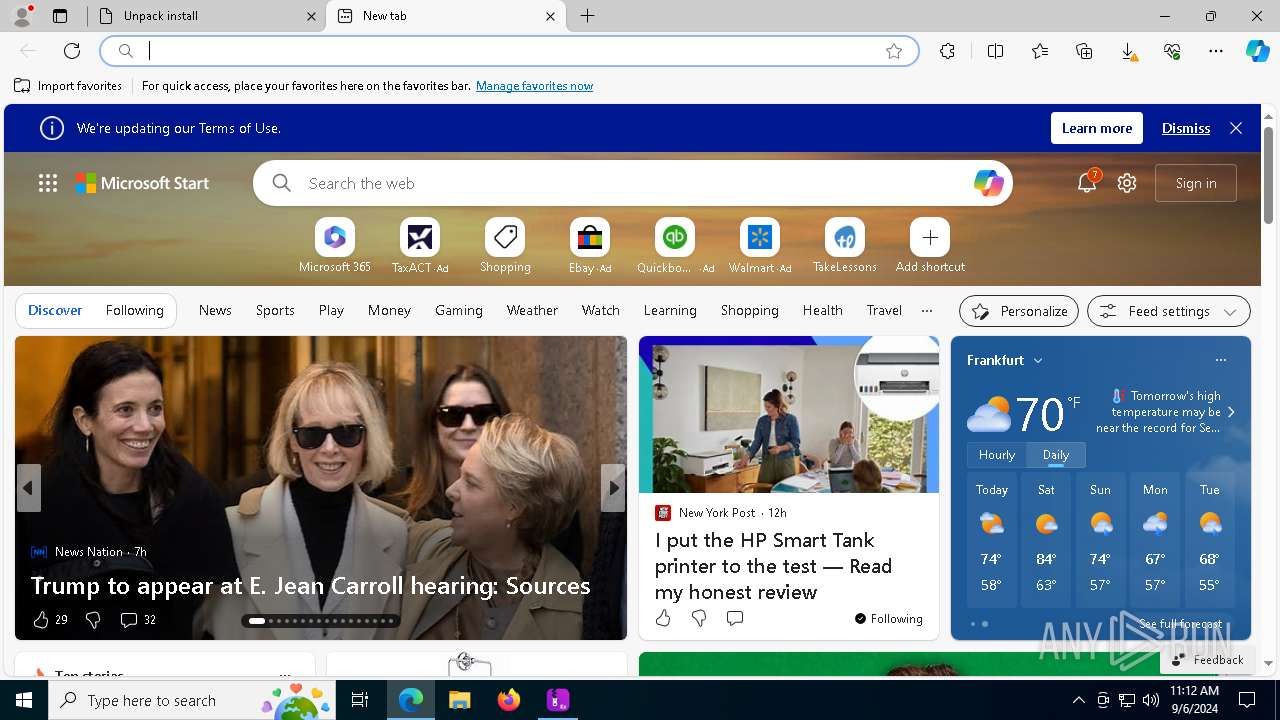1280x720 pixels.
Task: Open the Collections icon
Action: coord(1084,51)
